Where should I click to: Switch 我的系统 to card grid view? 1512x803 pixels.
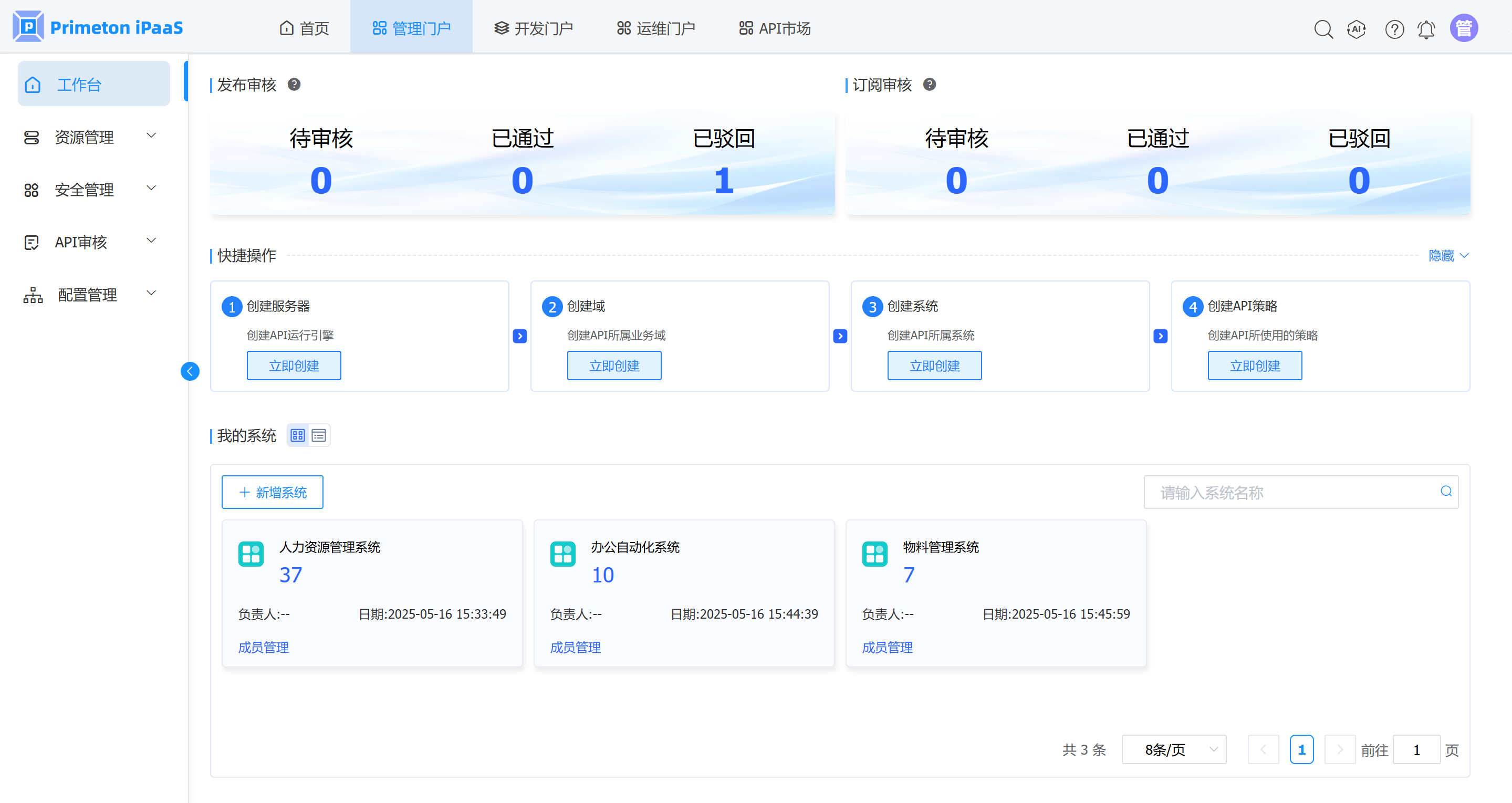pyautogui.click(x=298, y=435)
